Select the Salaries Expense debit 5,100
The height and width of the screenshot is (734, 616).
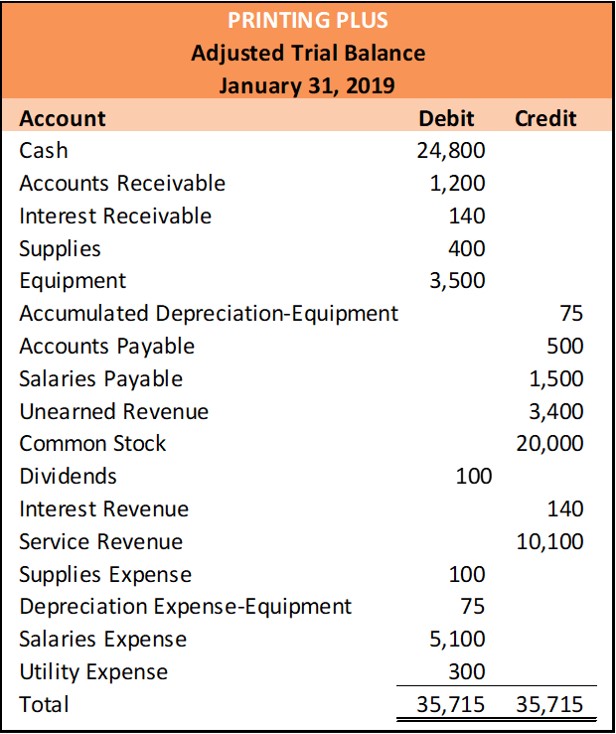(457, 638)
